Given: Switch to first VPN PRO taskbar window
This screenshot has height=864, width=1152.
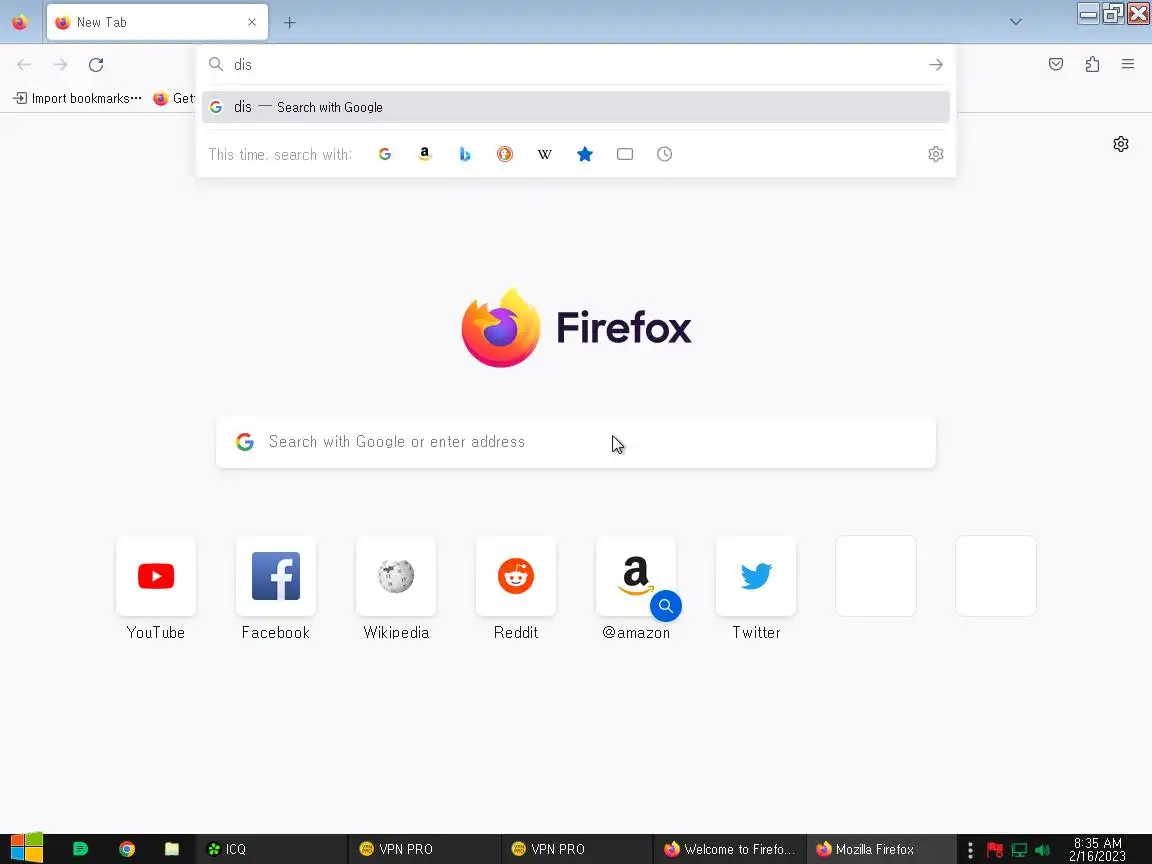Looking at the screenshot, I should pos(425,849).
